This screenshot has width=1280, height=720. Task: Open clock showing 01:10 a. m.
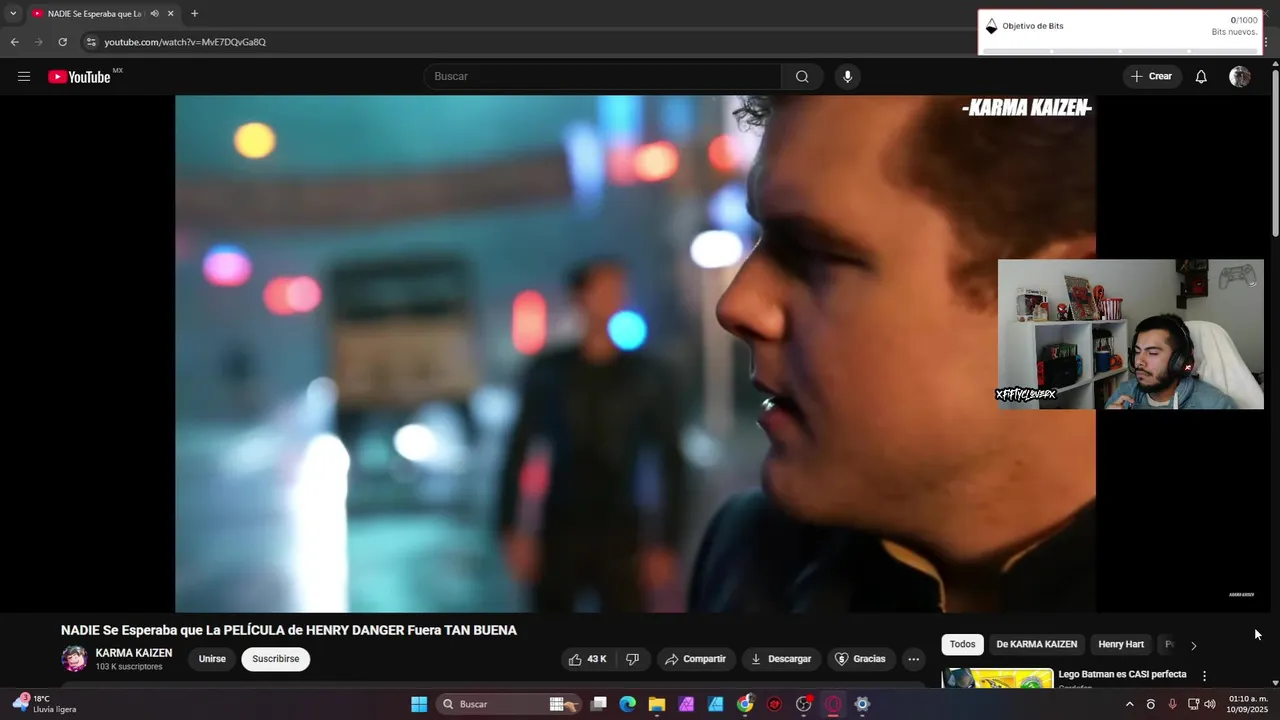(1248, 704)
